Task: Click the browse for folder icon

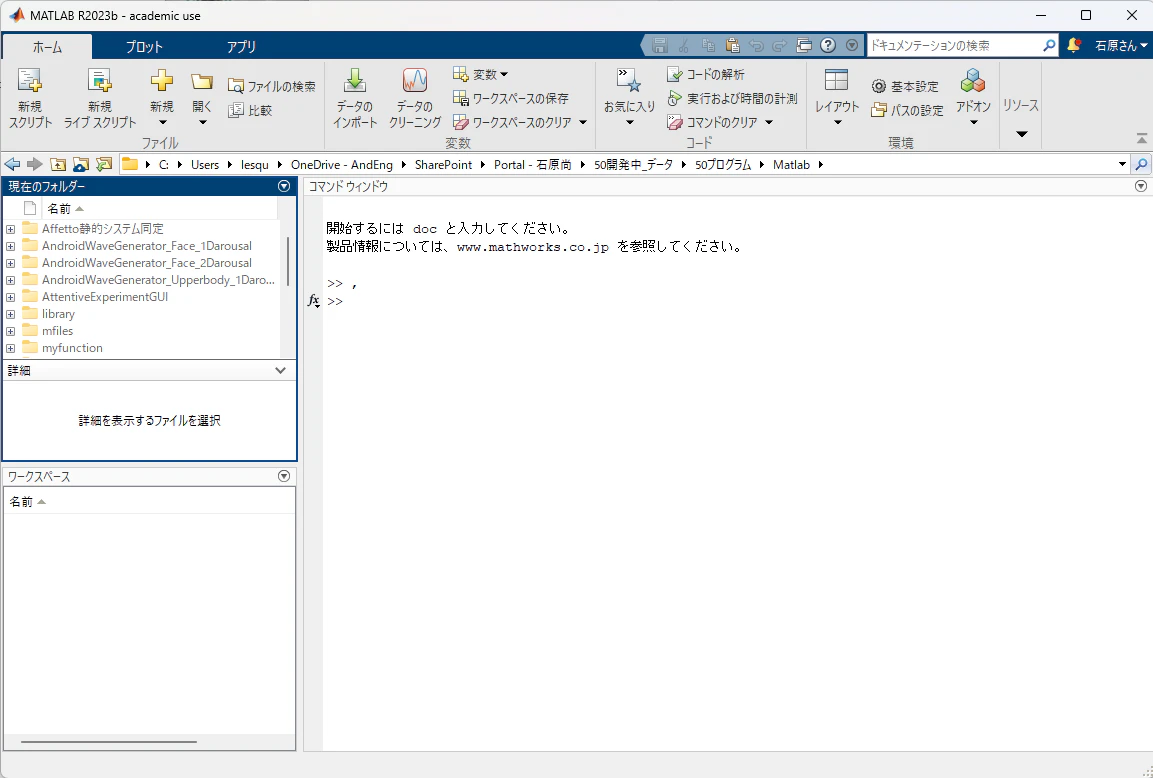Action: [81, 164]
